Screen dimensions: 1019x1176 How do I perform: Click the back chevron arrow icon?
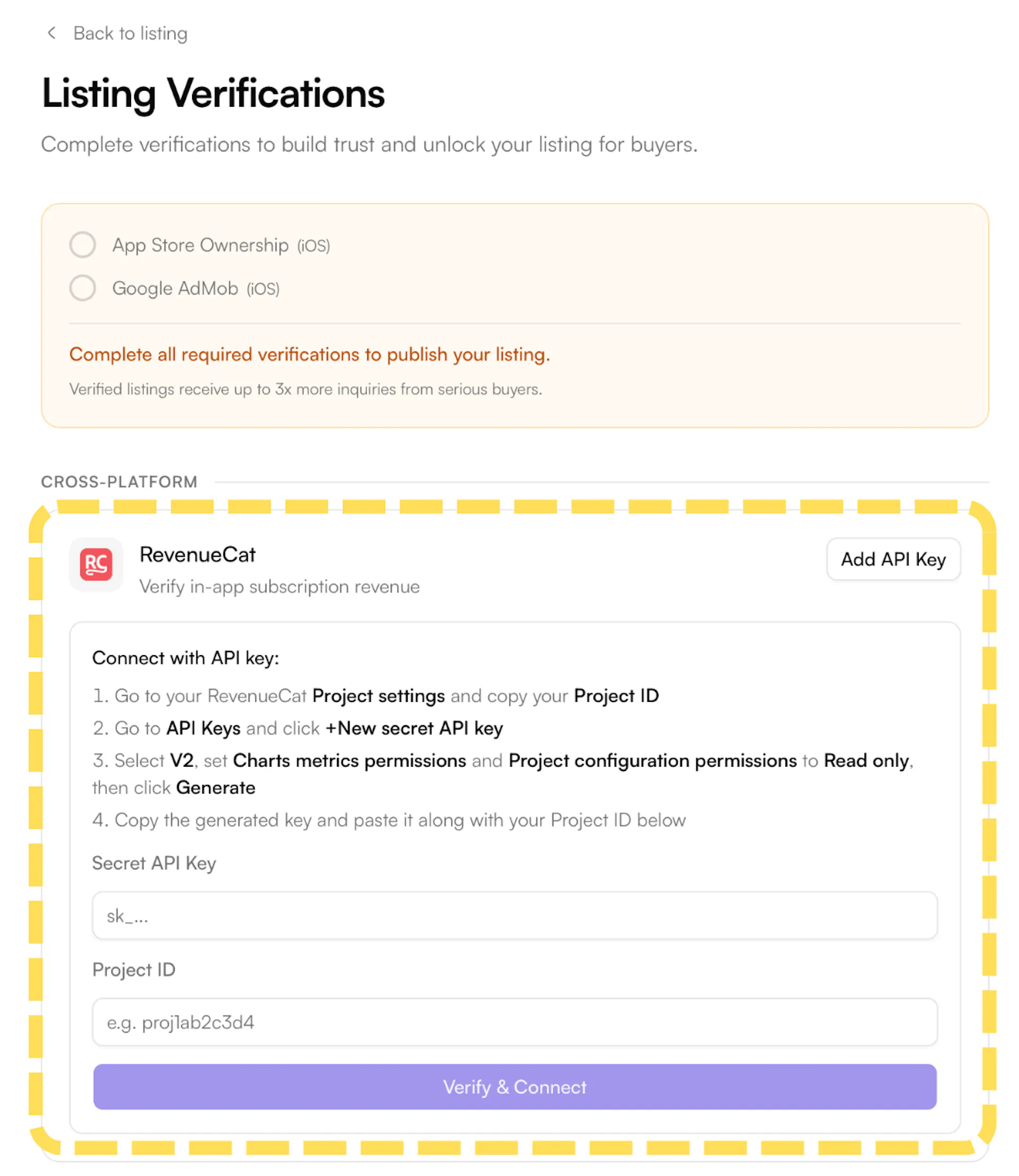pyautogui.click(x=52, y=33)
